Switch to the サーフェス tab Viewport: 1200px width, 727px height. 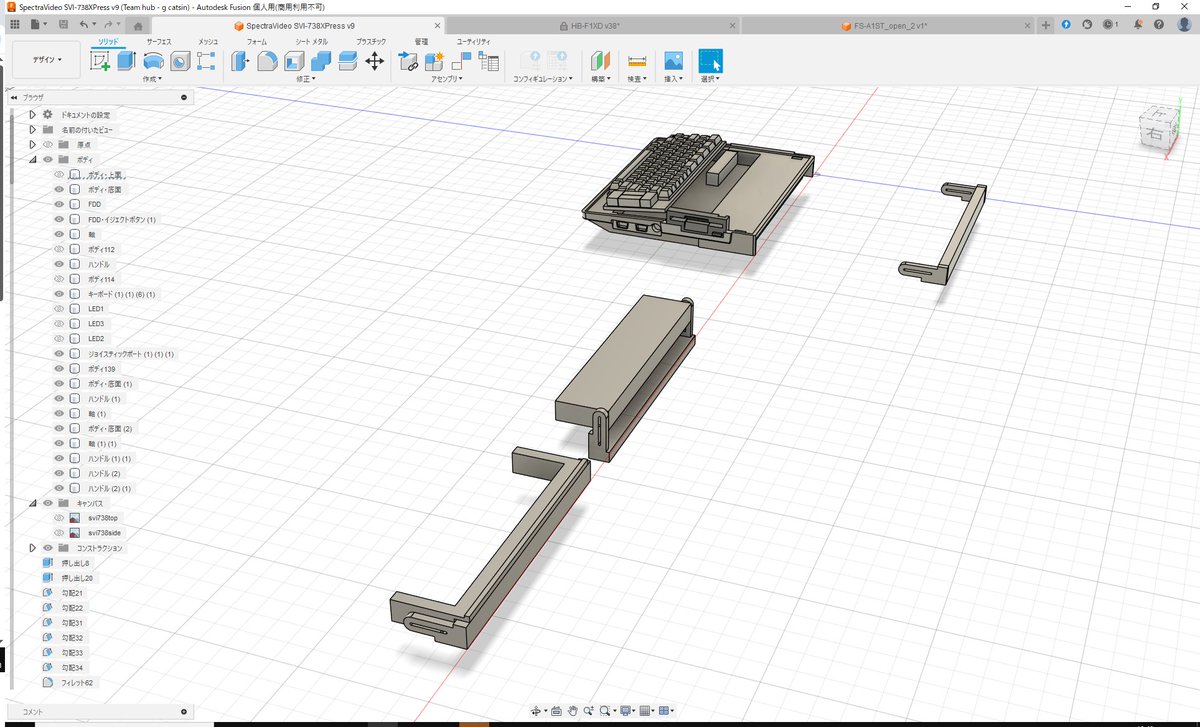coord(157,41)
